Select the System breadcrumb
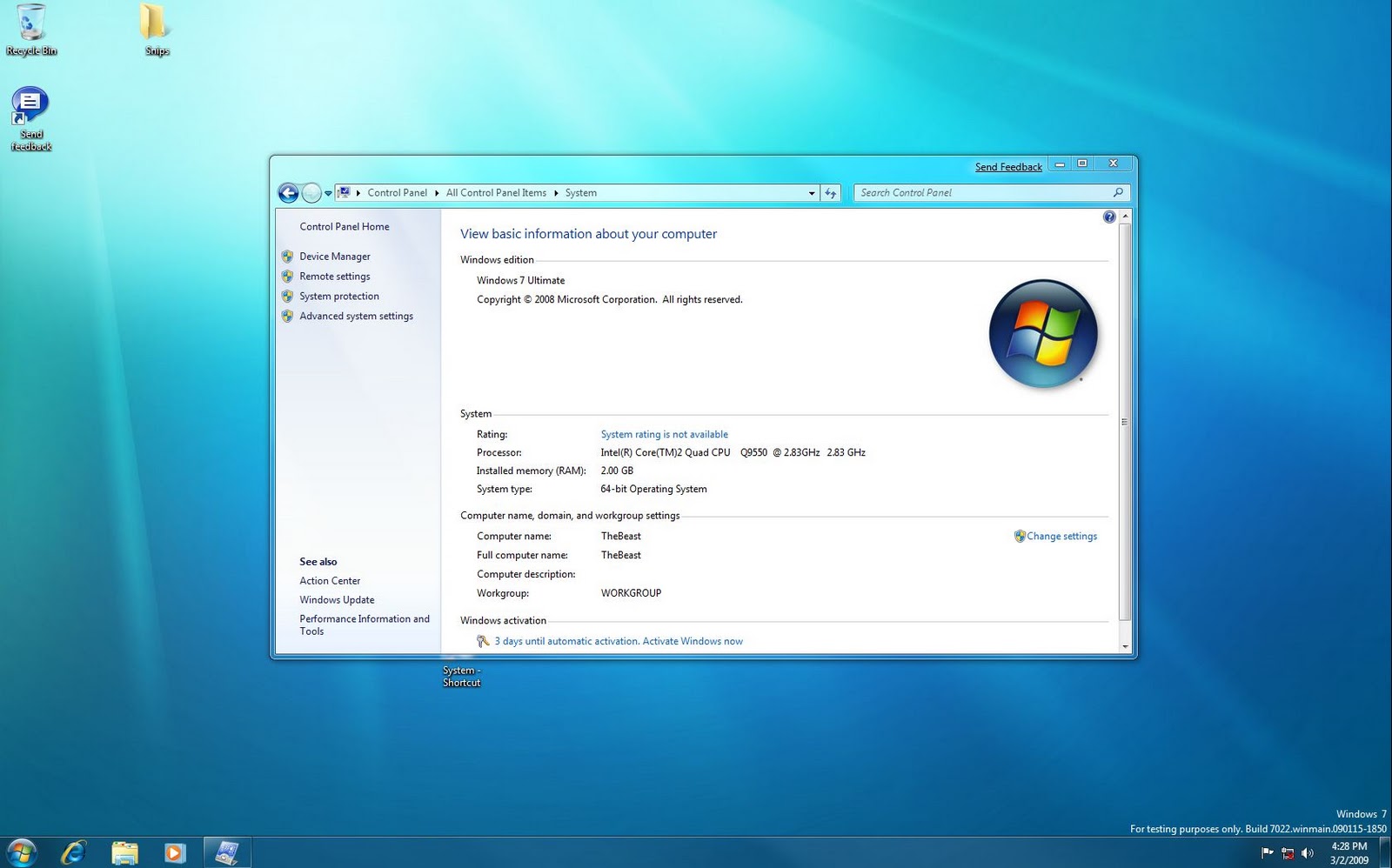The width and height of the screenshot is (1392, 868). pos(580,193)
